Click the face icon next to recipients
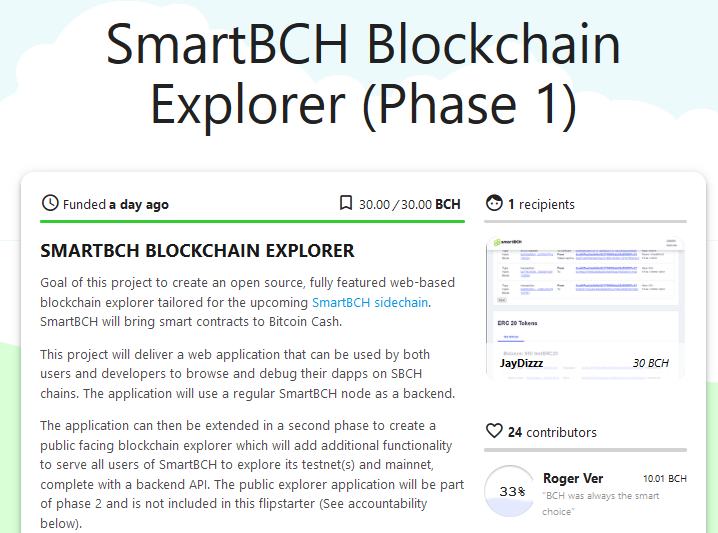718x533 pixels. [494, 203]
